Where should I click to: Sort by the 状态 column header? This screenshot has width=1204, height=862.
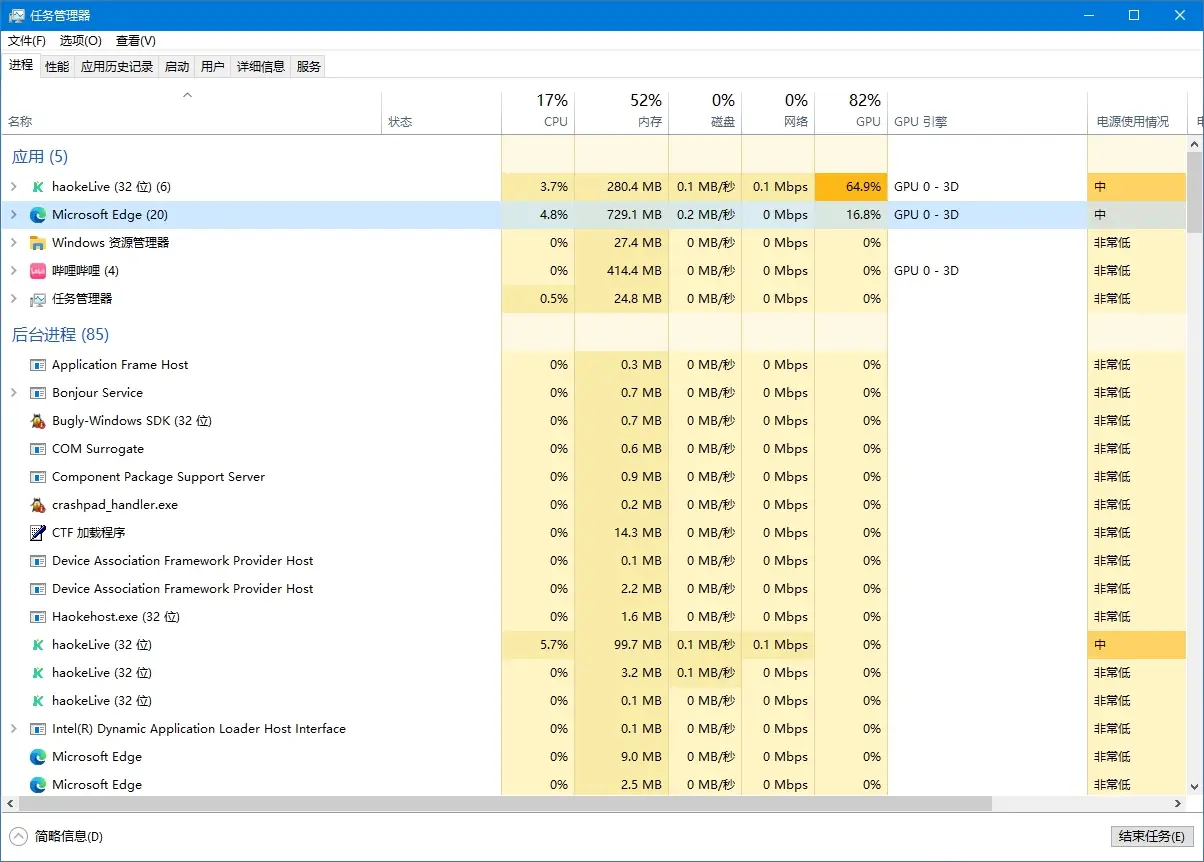pos(441,112)
